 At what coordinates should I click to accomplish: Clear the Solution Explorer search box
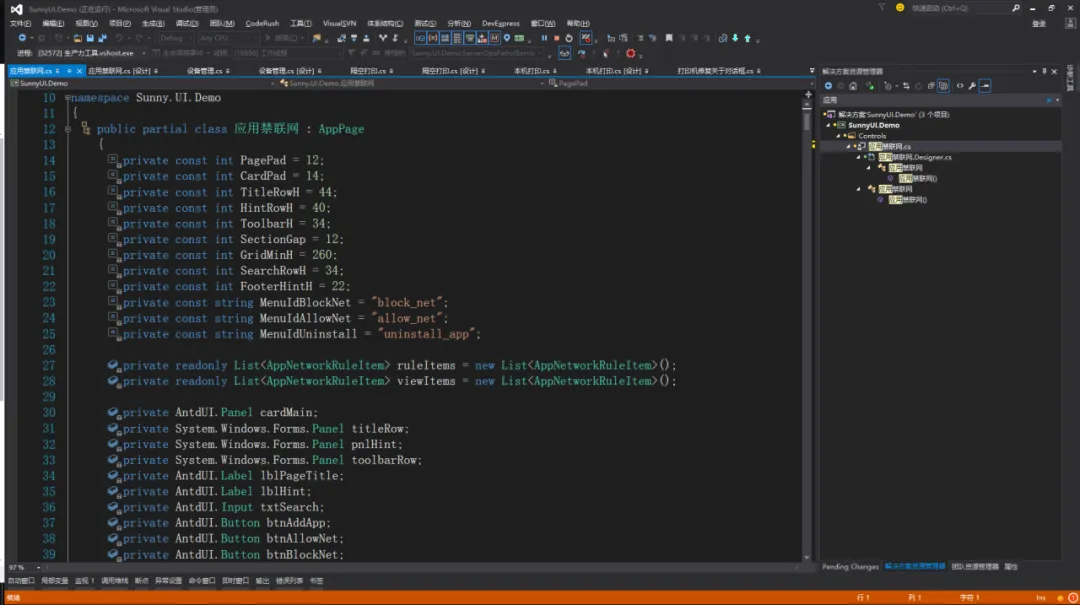tap(1049, 101)
